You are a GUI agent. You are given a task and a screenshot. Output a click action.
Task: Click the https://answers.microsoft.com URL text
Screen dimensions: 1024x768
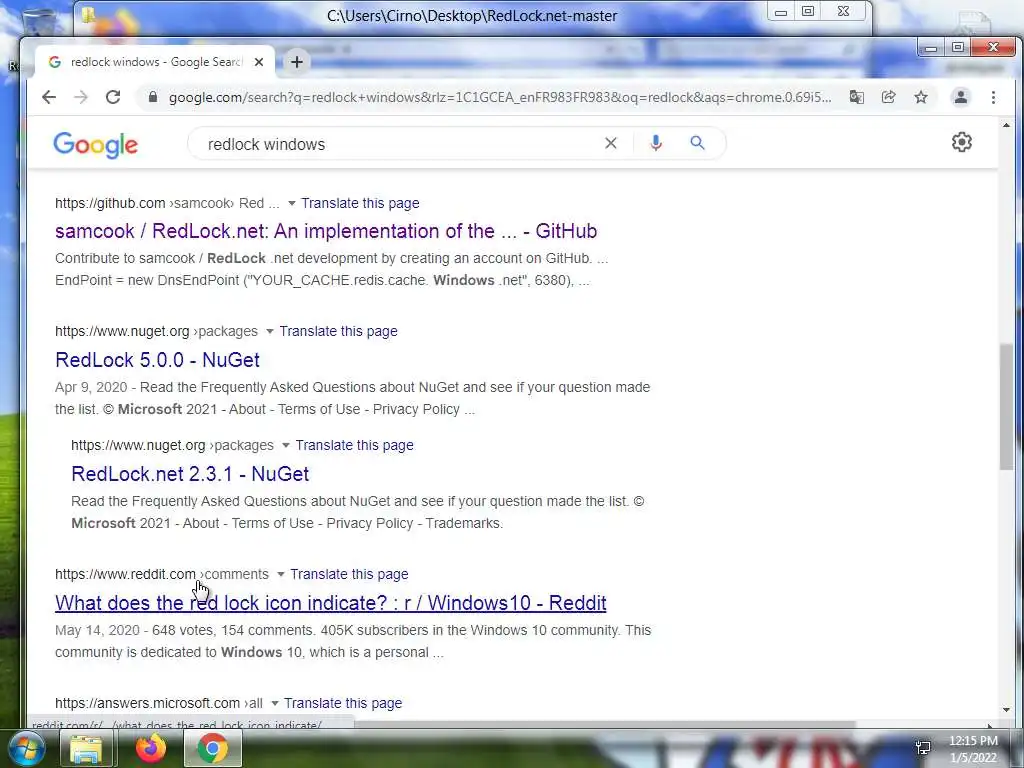(x=147, y=703)
